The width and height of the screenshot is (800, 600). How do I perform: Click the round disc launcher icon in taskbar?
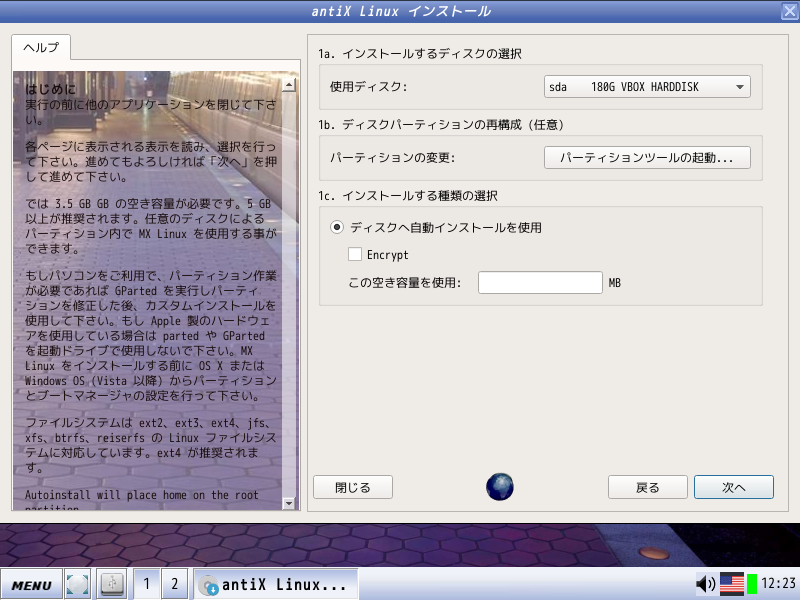[x=78, y=585]
